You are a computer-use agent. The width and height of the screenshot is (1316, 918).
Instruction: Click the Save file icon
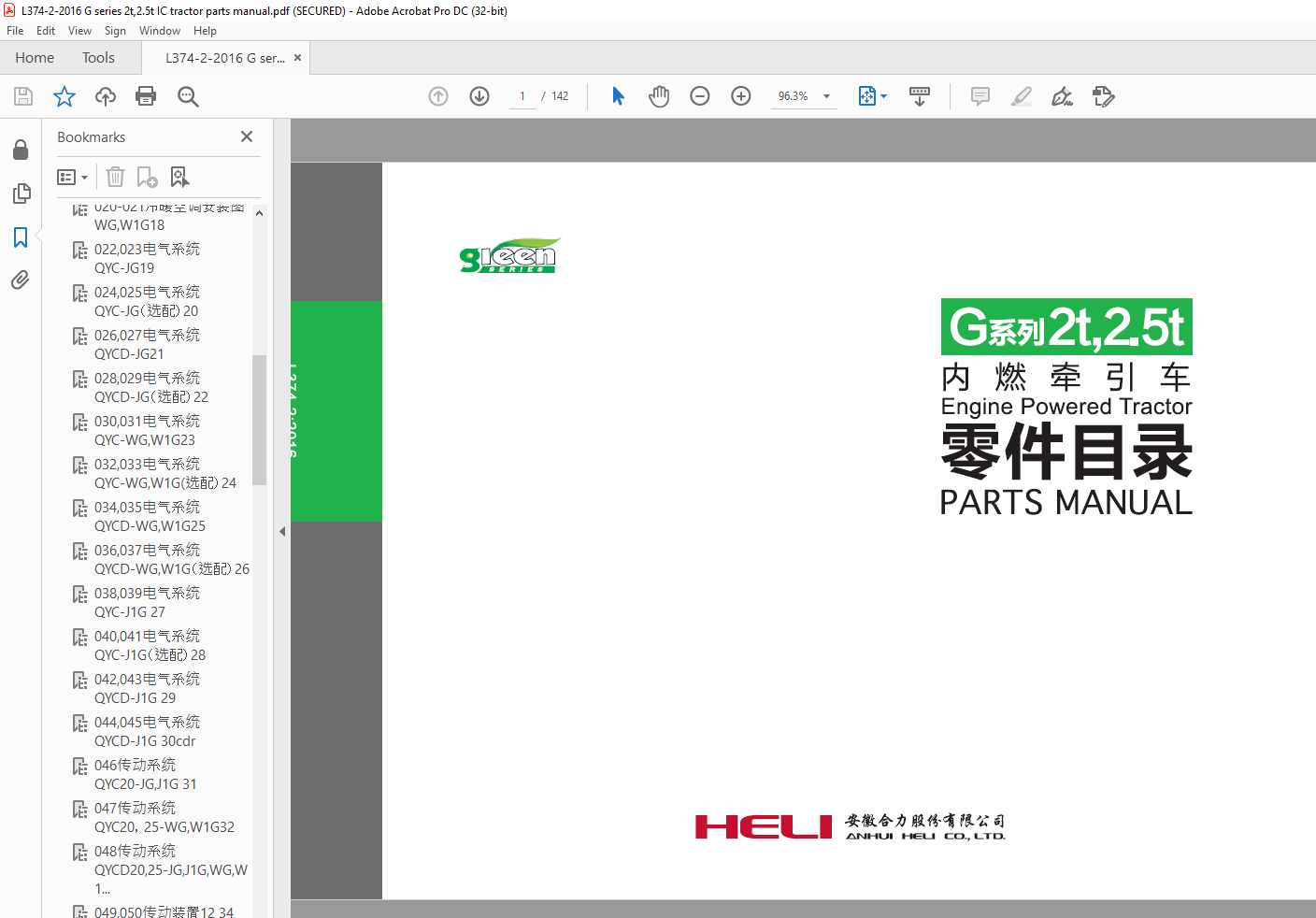pos(23,96)
